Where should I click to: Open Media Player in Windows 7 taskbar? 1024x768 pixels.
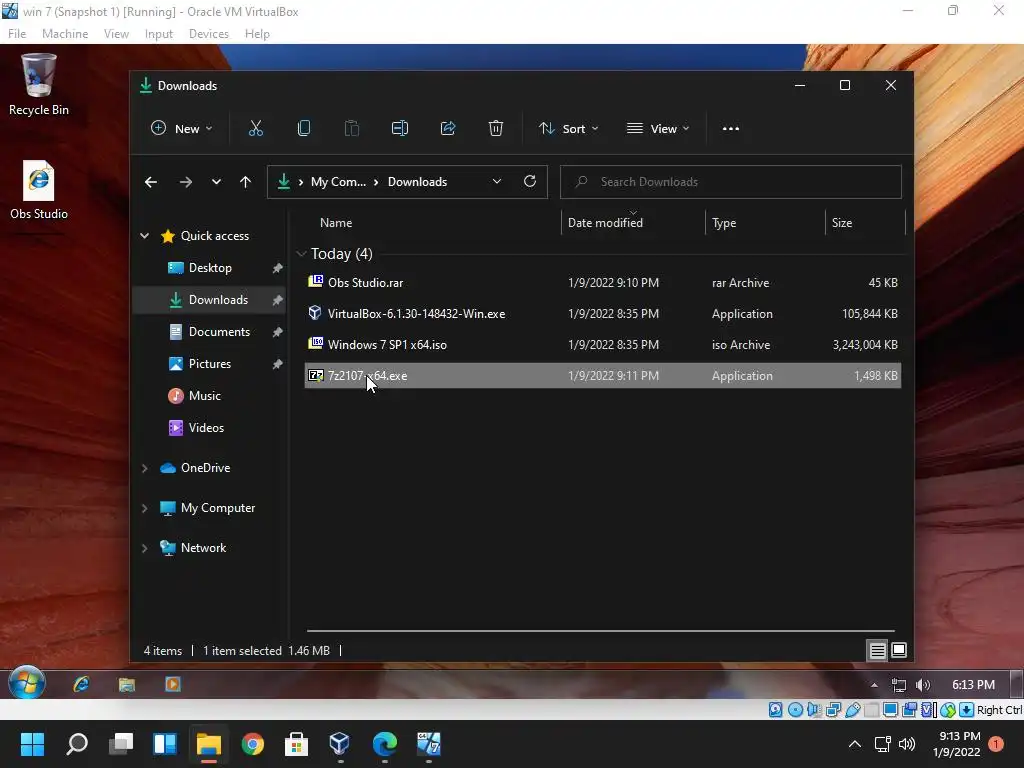pos(173,684)
